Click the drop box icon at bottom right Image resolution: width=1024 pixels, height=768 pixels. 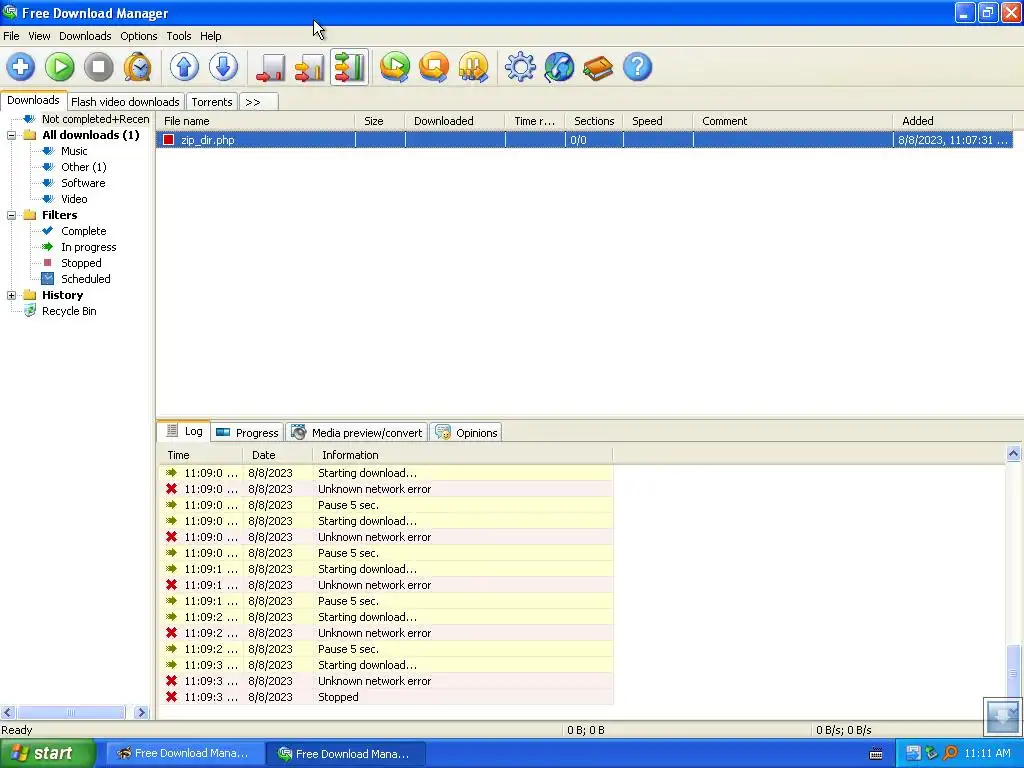(x=1002, y=716)
